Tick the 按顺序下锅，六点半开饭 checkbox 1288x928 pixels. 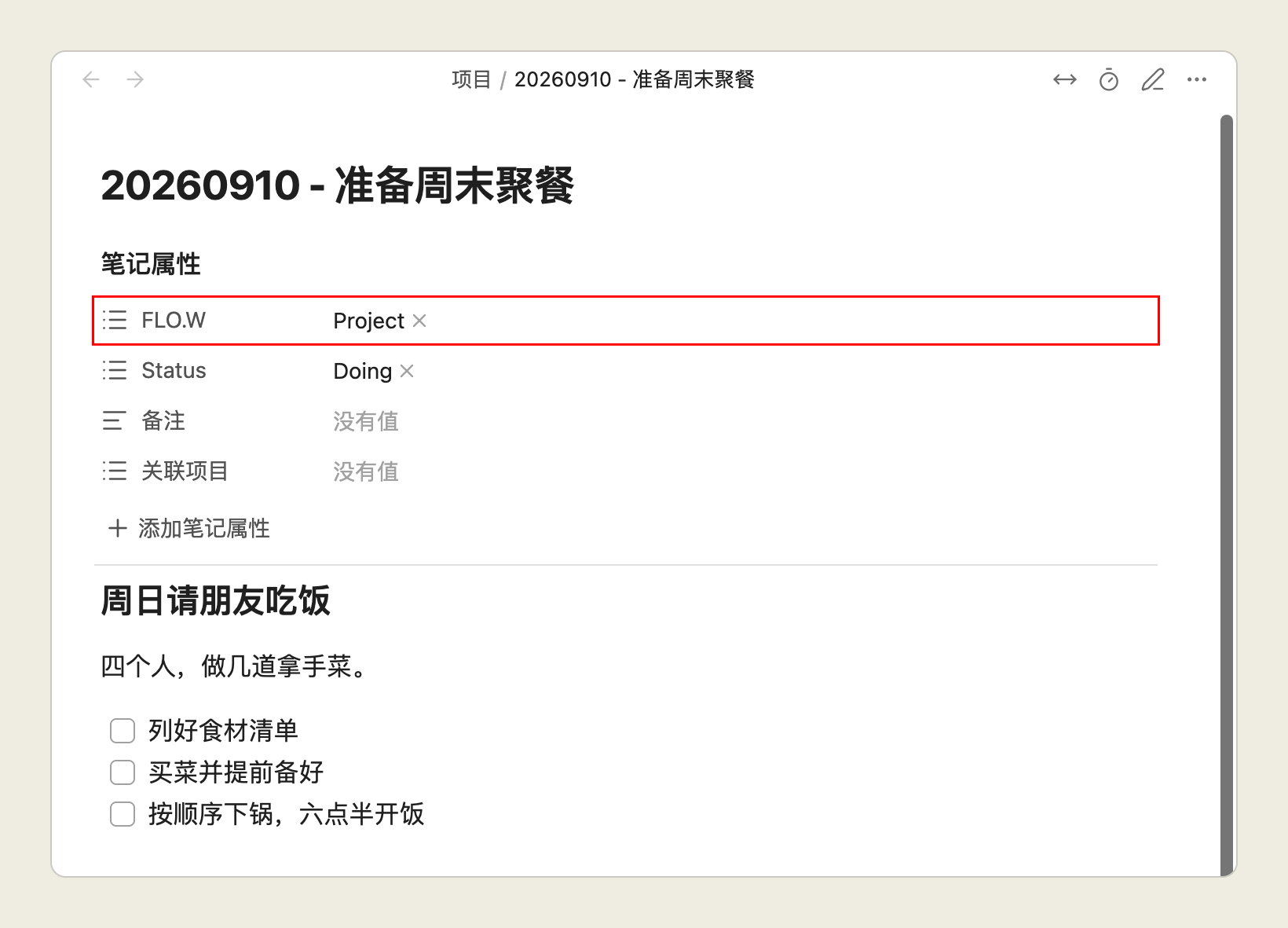(x=123, y=814)
